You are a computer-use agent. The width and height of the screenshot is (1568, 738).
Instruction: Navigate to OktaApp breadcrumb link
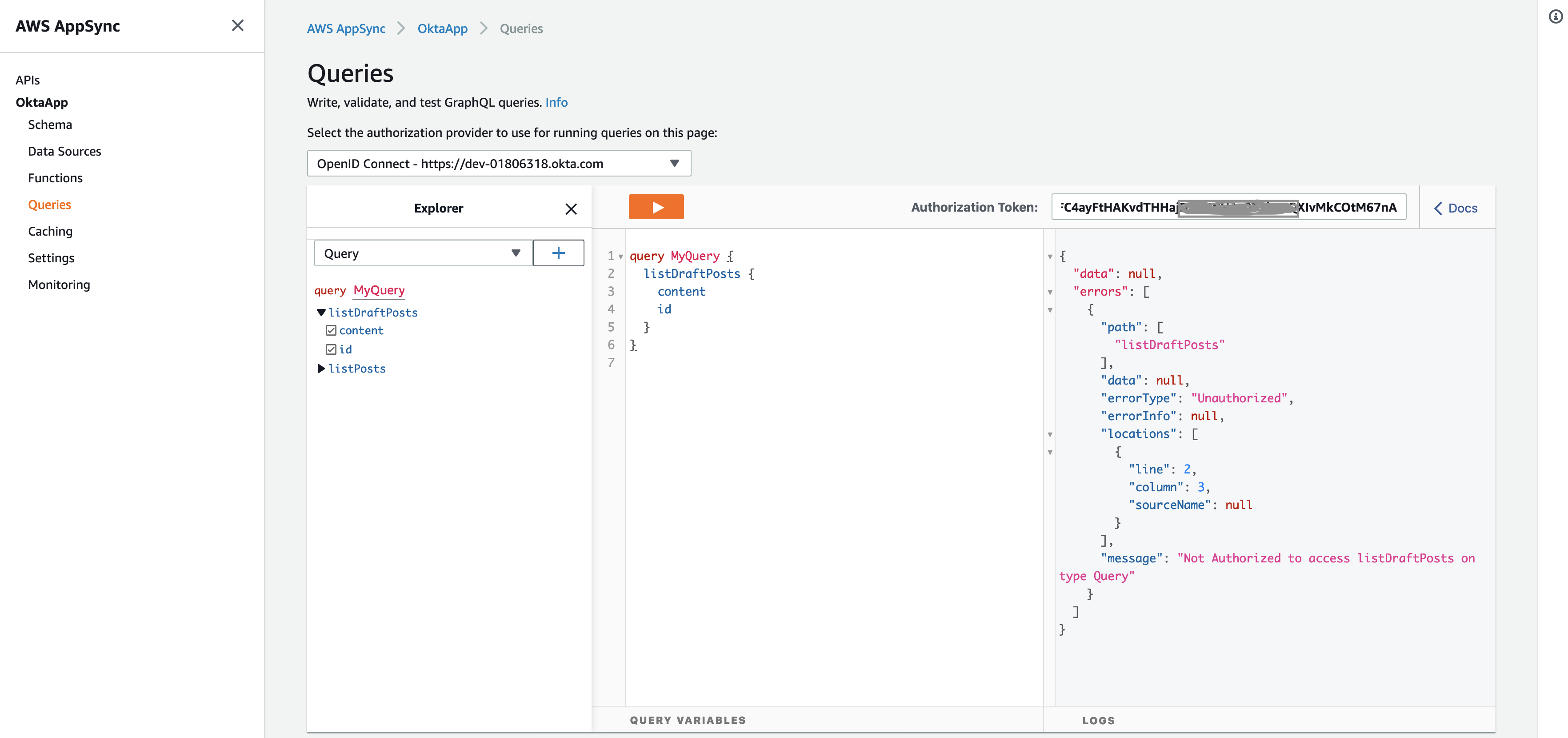click(442, 28)
